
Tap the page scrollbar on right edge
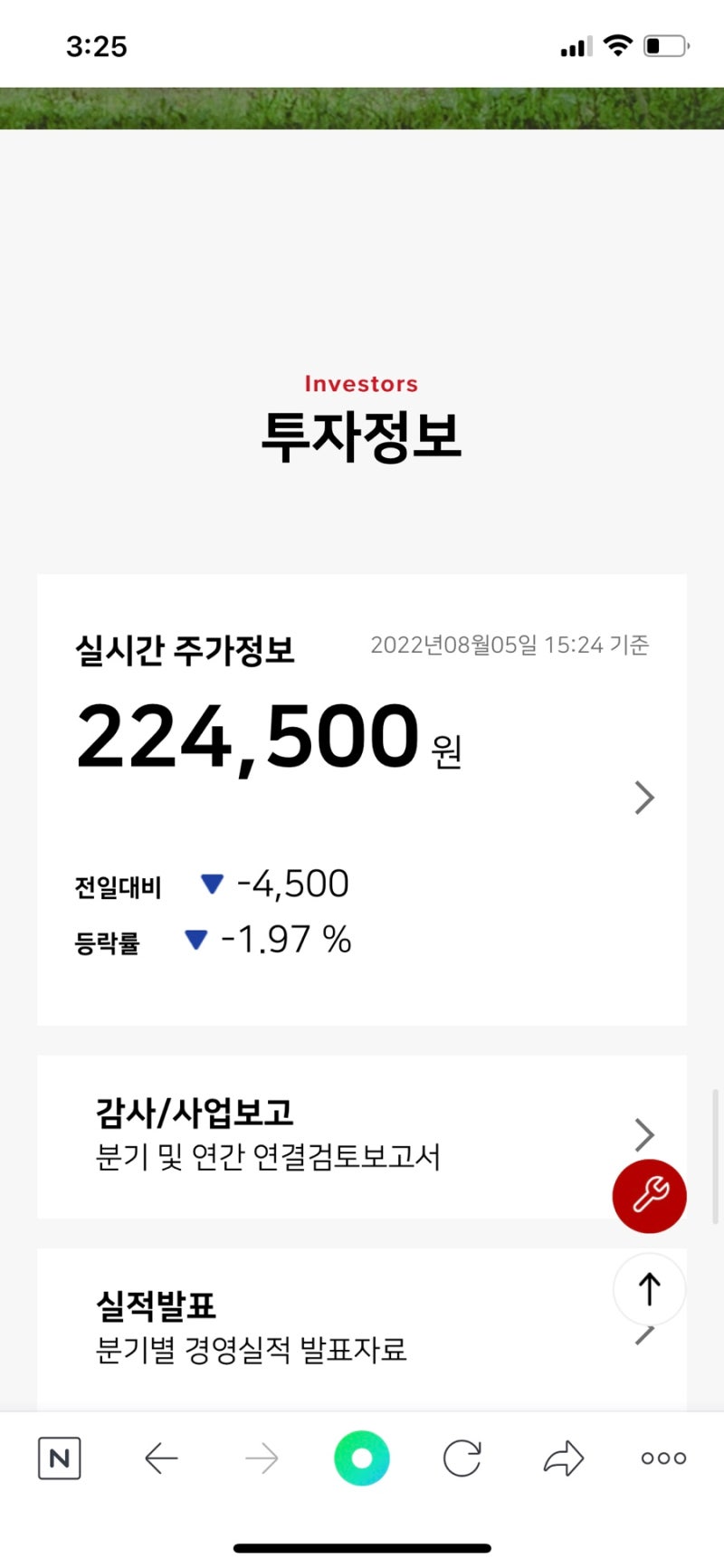pyautogui.click(x=715, y=1157)
